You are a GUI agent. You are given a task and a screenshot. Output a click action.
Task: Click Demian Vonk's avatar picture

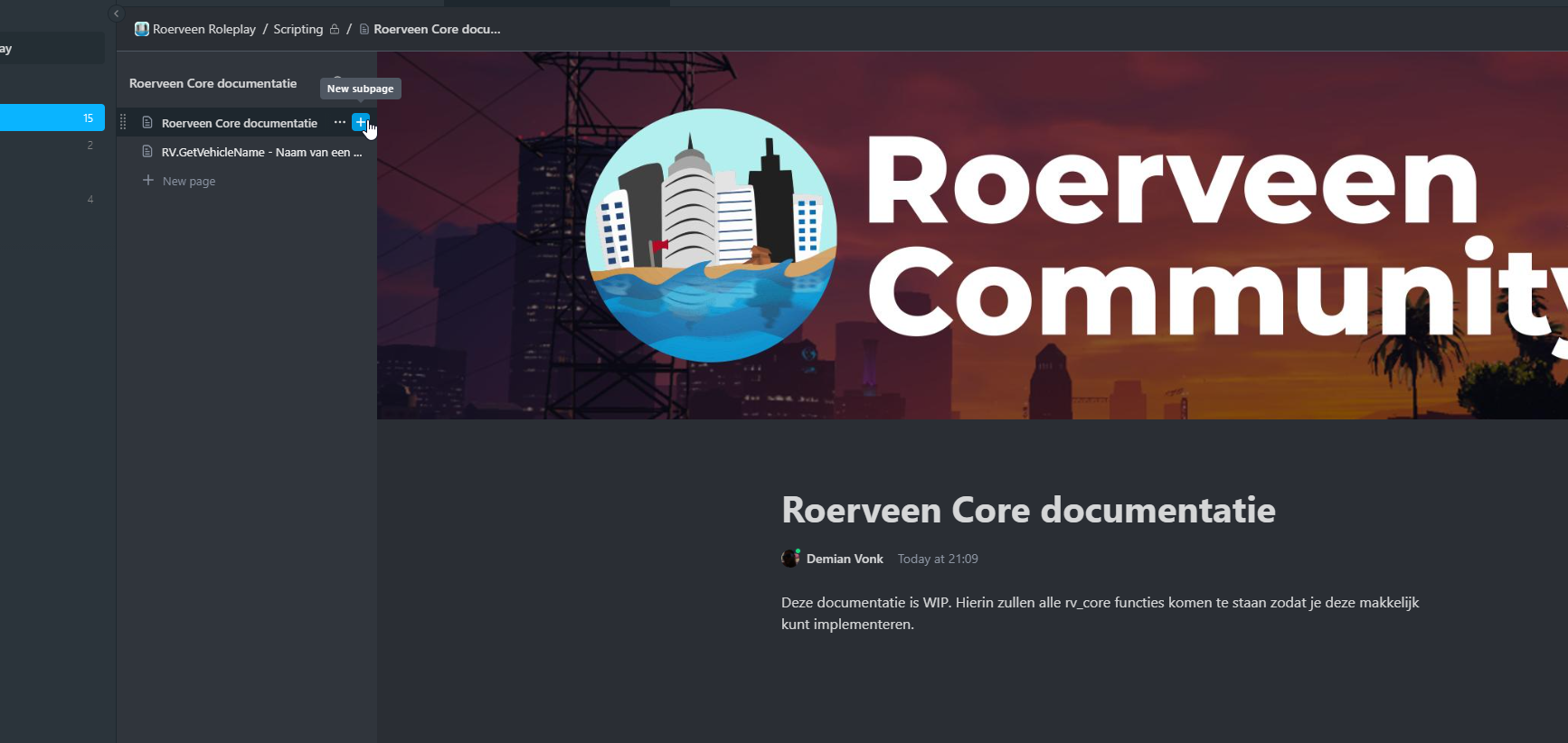[790, 559]
